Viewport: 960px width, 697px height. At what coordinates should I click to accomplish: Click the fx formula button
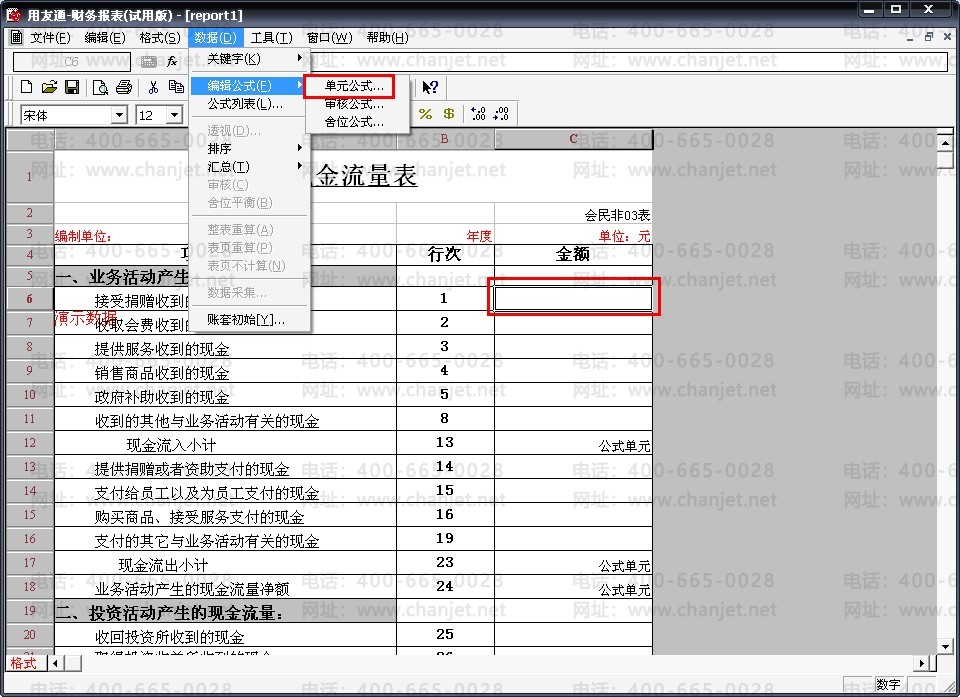pyautogui.click(x=172, y=61)
